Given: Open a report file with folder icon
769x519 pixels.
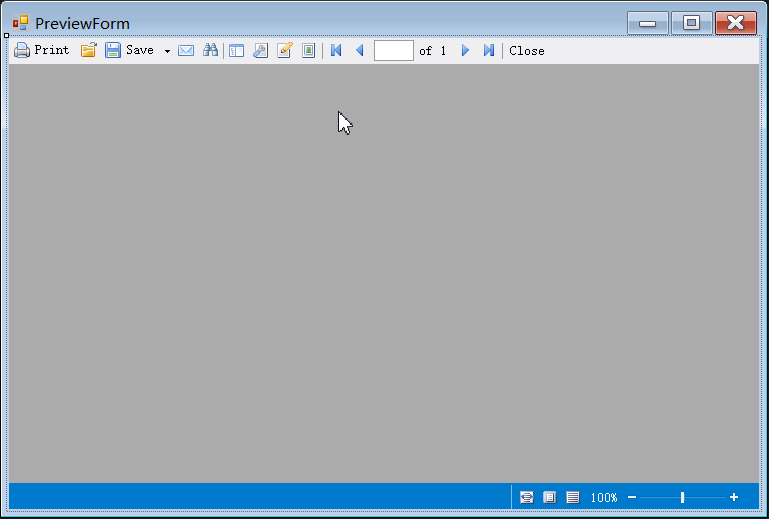Looking at the screenshot, I should pyautogui.click(x=89, y=50).
